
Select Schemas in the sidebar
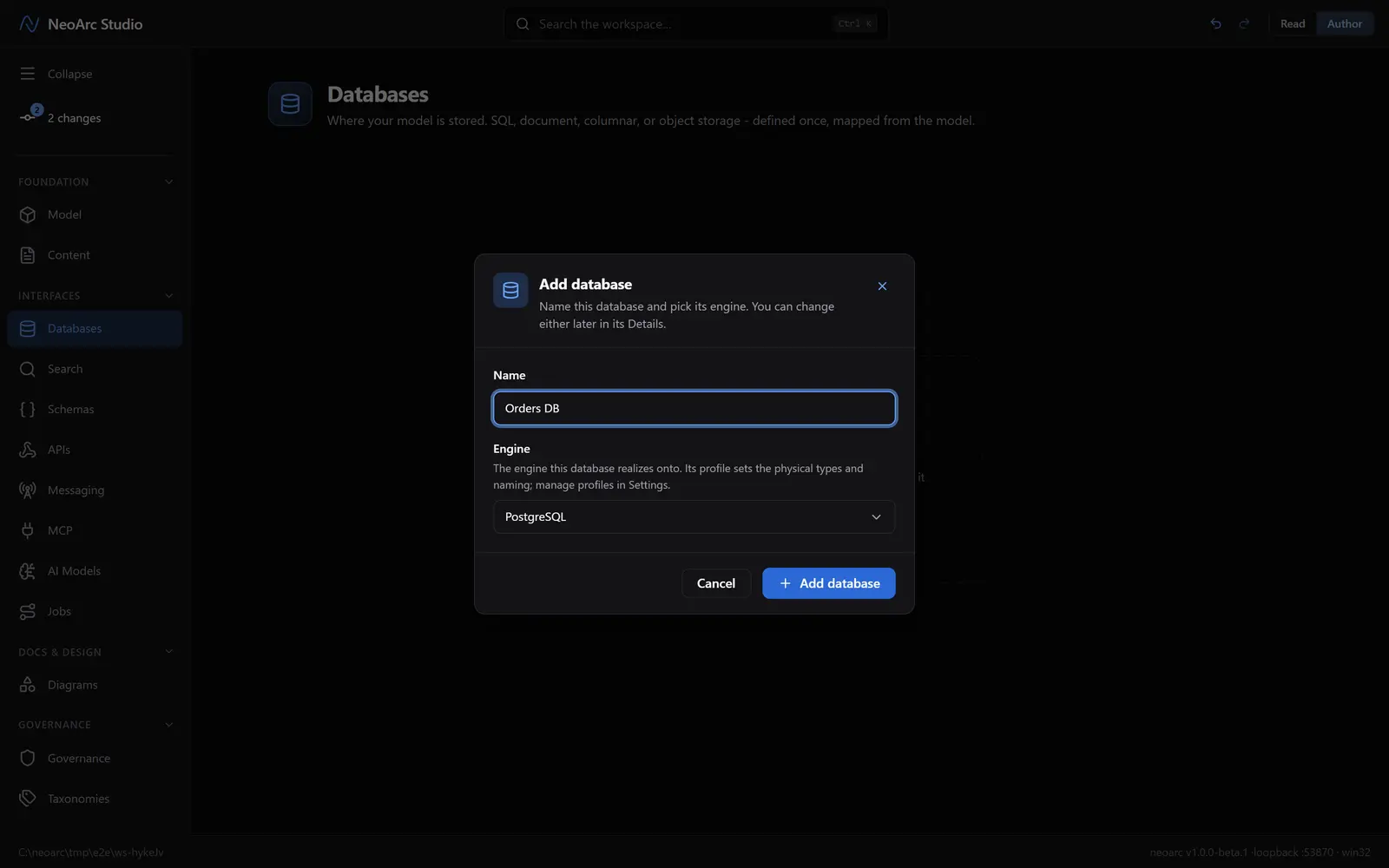tap(95, 410)
